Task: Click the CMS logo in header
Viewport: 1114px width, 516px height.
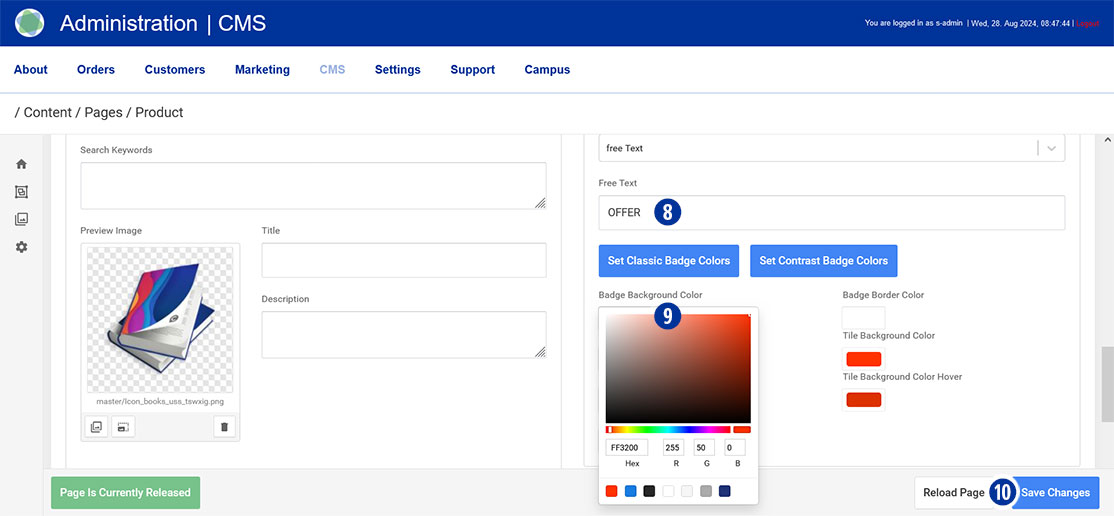Action: [30, 23]
